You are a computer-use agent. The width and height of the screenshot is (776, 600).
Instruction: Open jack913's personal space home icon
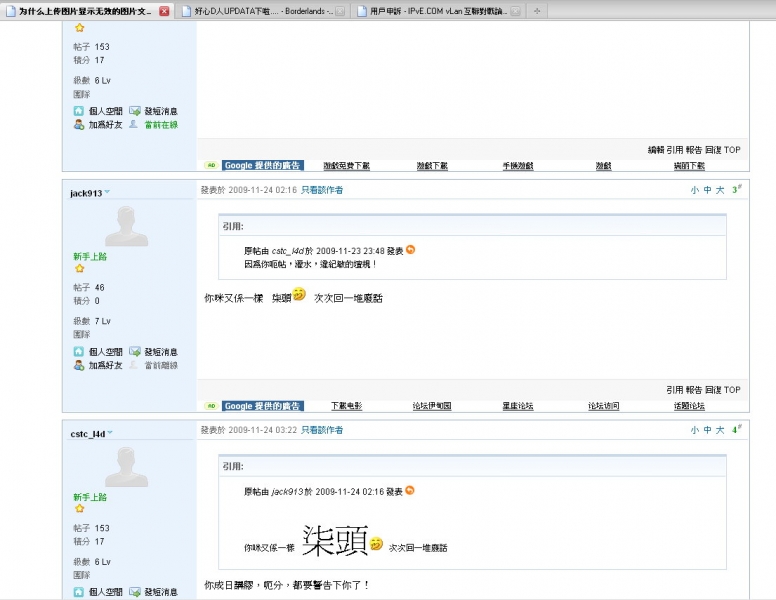79,352
